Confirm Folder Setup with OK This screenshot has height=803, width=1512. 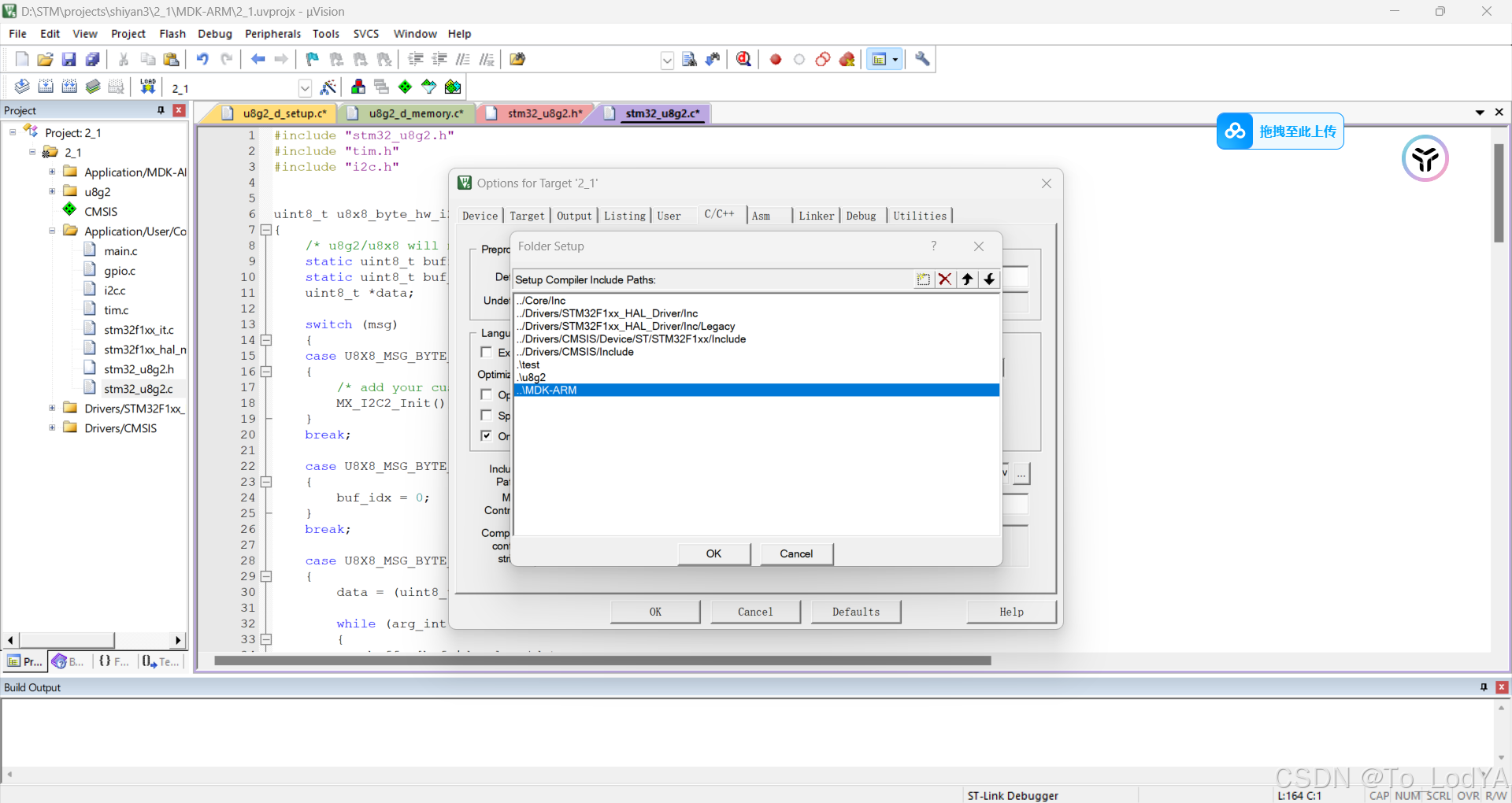713,553
